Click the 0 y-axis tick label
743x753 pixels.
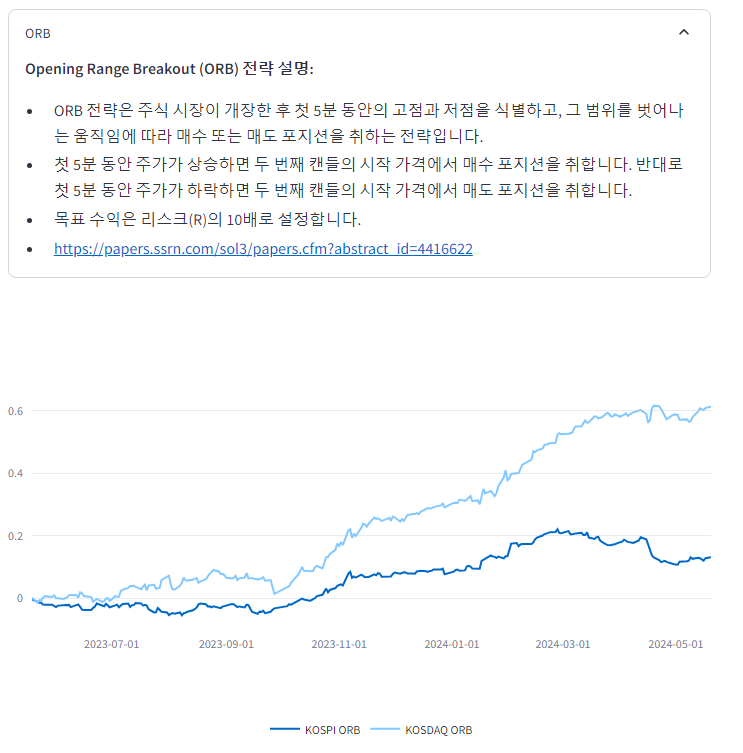pos(19,598)
